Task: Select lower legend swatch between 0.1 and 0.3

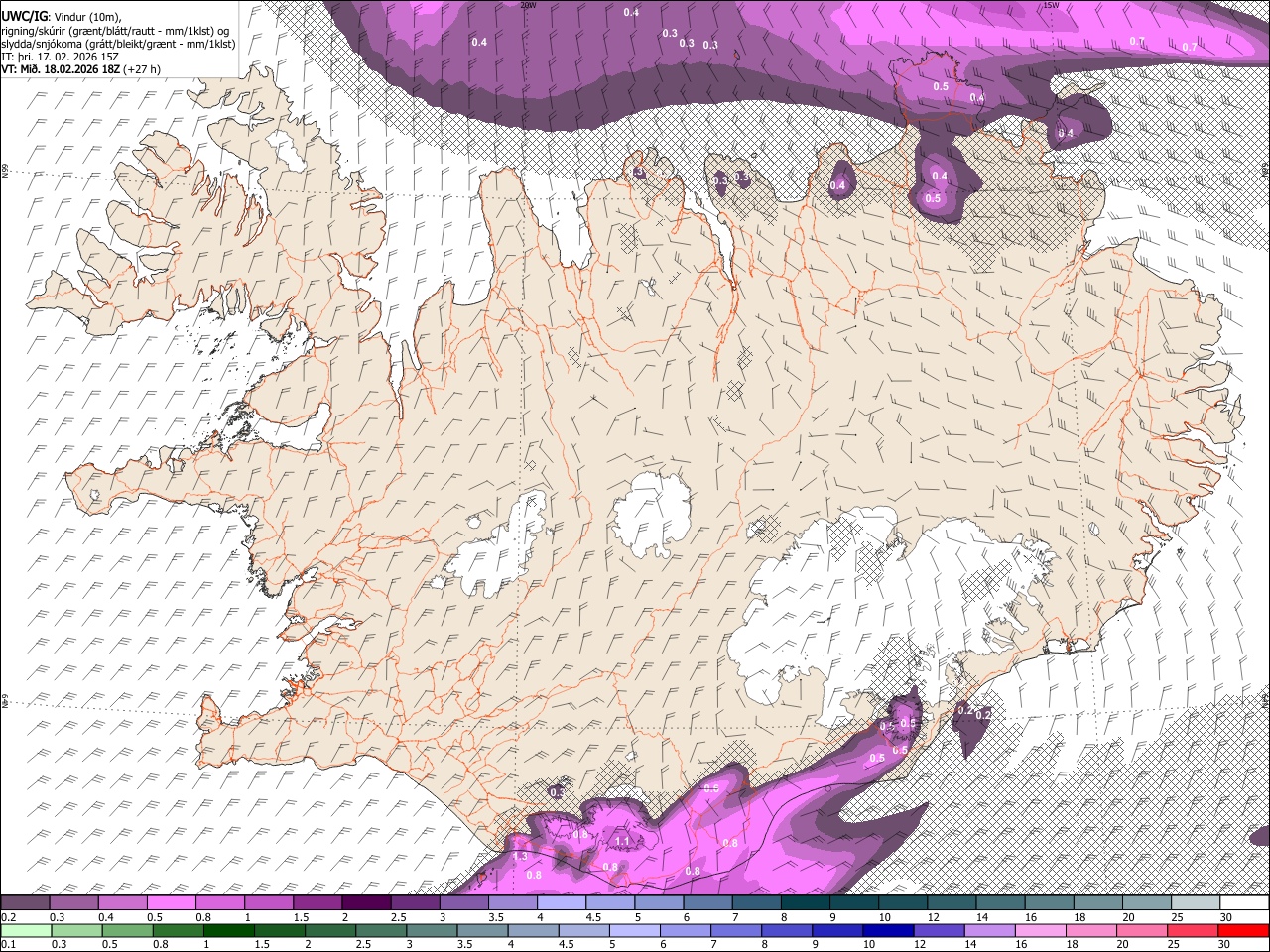Action: pyautogui.click(x=25, y=930)
